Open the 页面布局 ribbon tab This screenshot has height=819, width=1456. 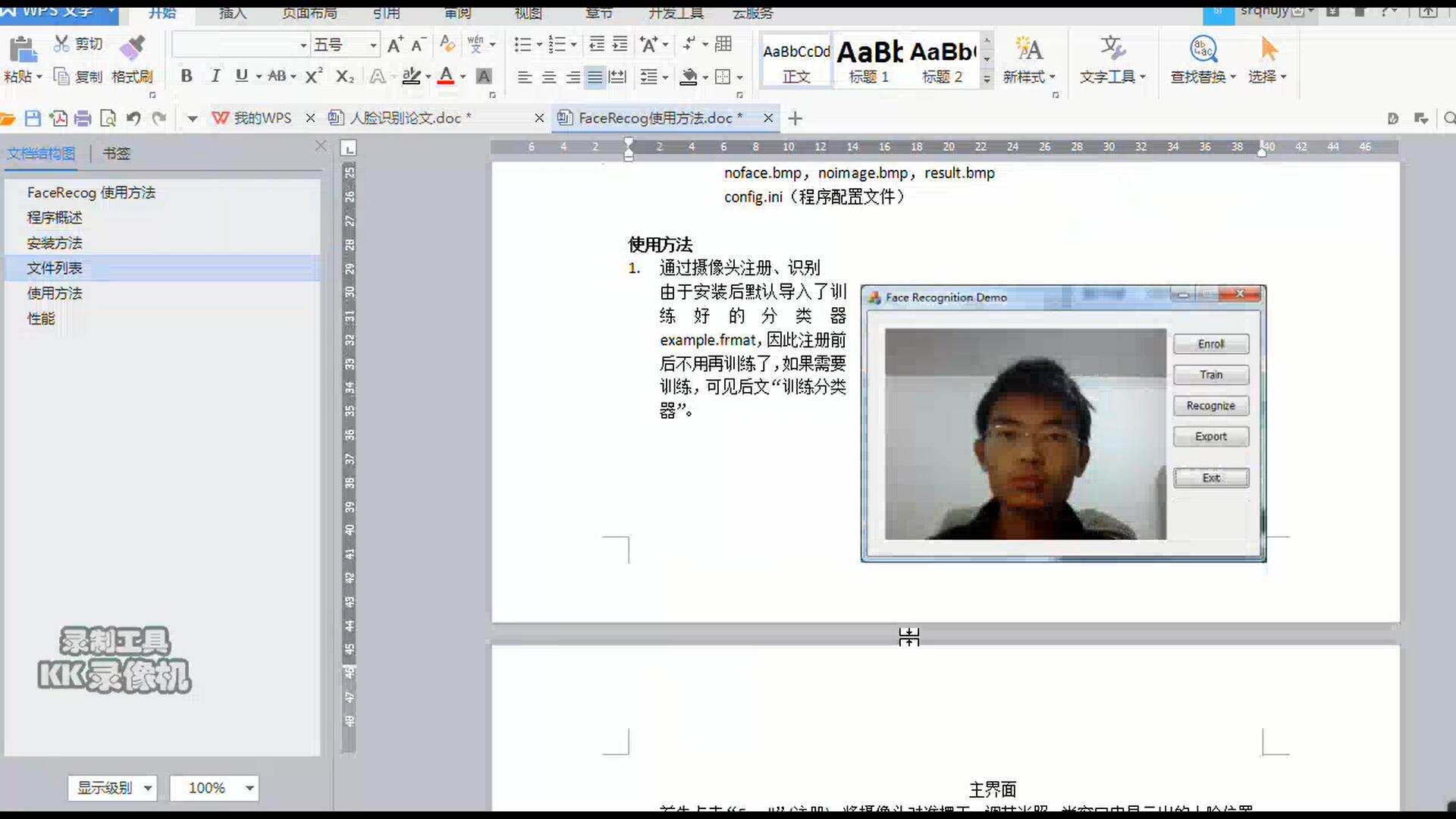point(309,12)
